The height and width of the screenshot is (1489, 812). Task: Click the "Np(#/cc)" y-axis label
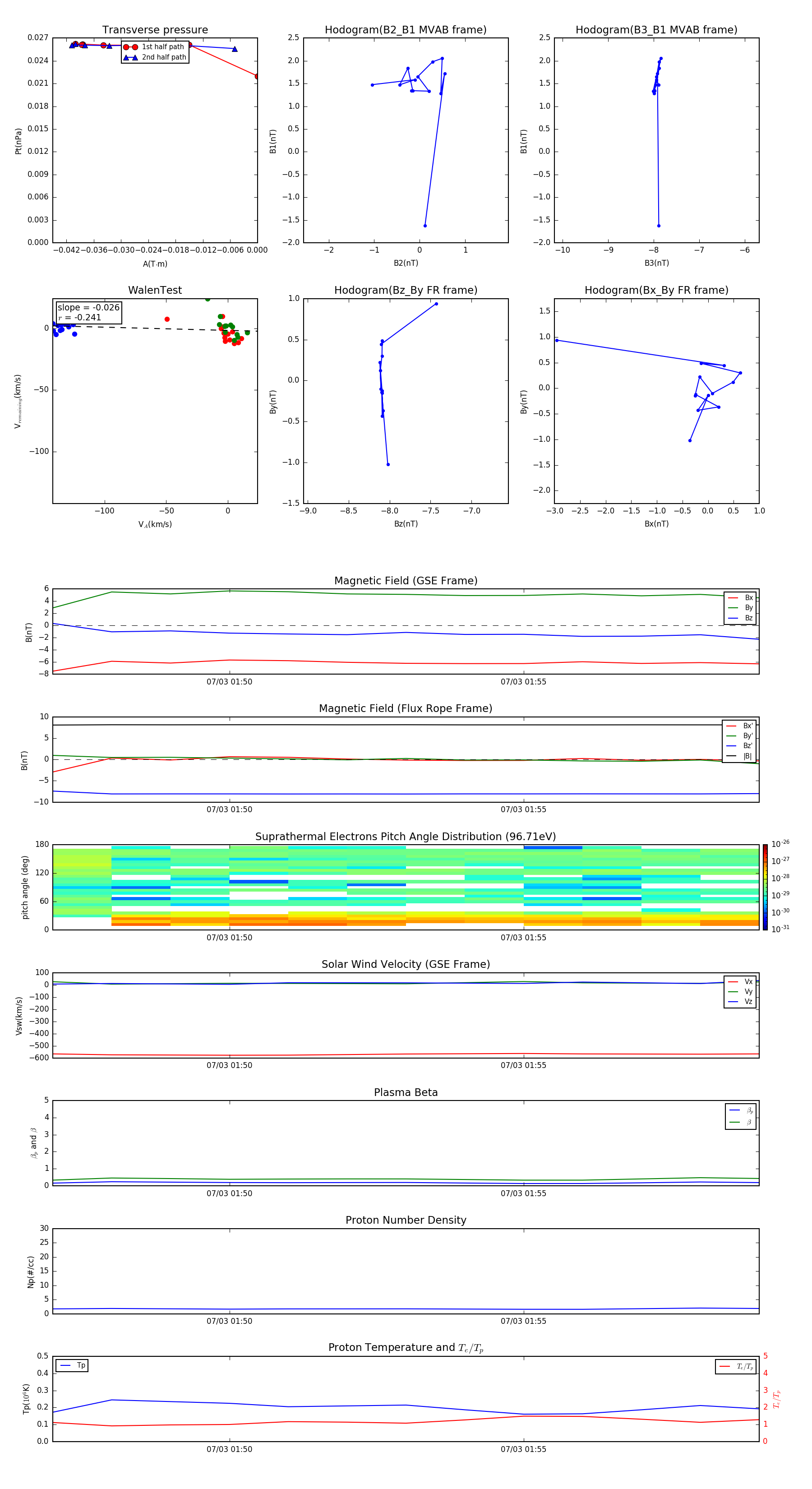(x=31, y=1272)
